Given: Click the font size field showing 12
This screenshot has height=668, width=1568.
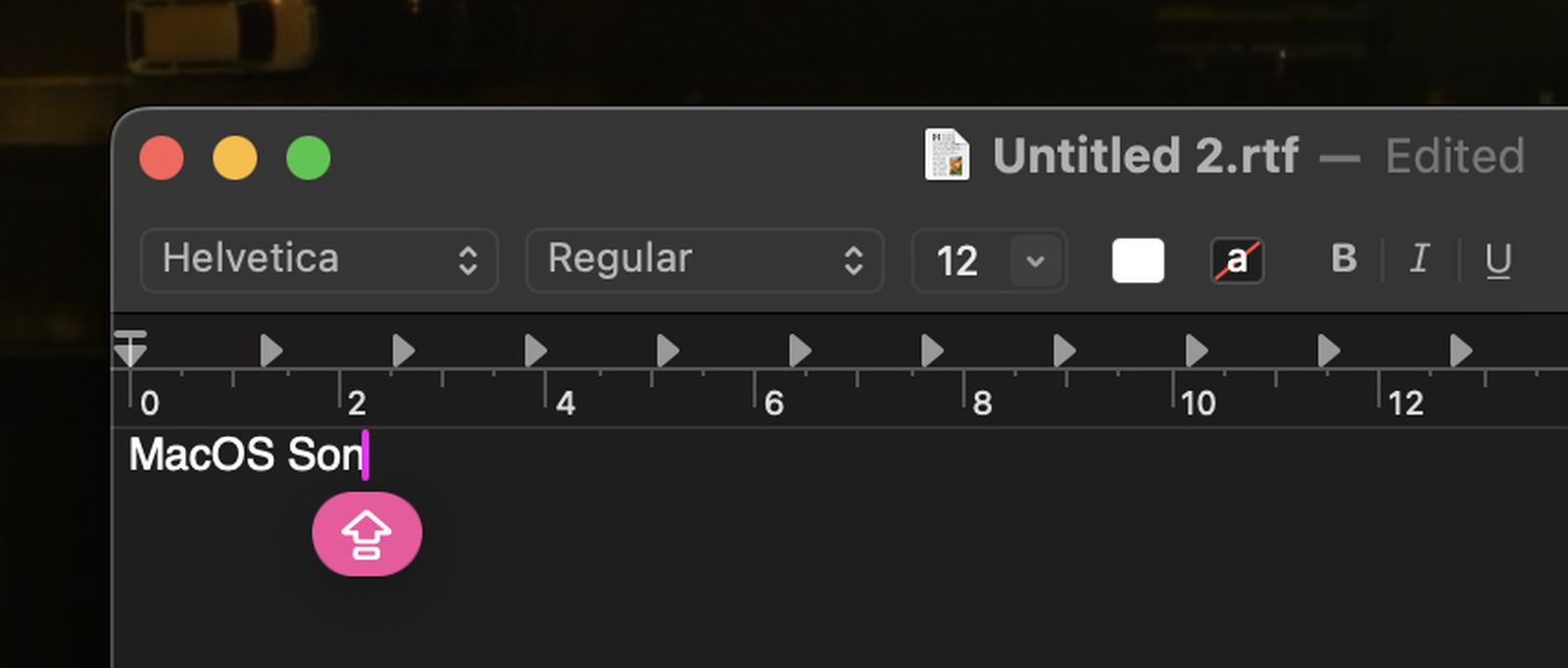Looking at the screenshot, I should click(958, 261).
